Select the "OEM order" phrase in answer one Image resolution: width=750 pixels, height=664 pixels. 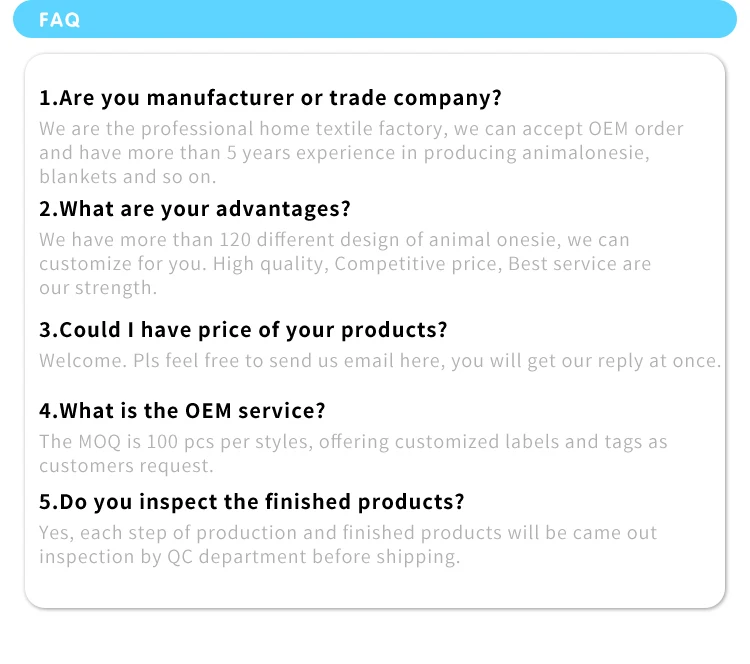click(x=636, y=129)
